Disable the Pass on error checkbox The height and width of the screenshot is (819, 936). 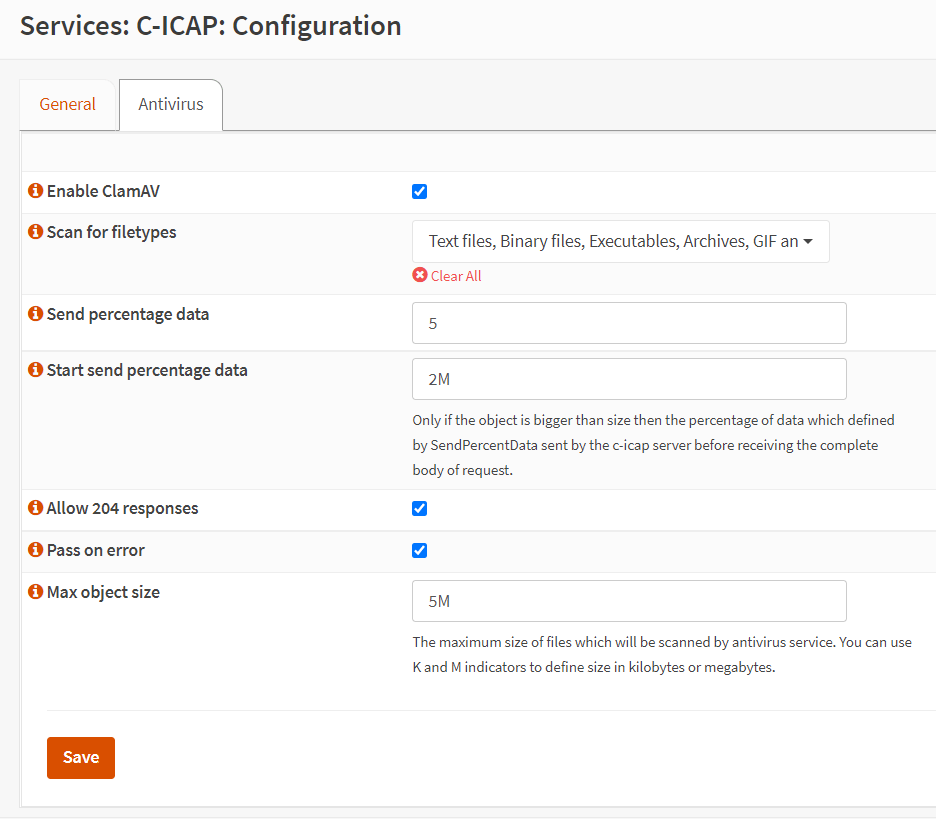(x=420, y=550)
